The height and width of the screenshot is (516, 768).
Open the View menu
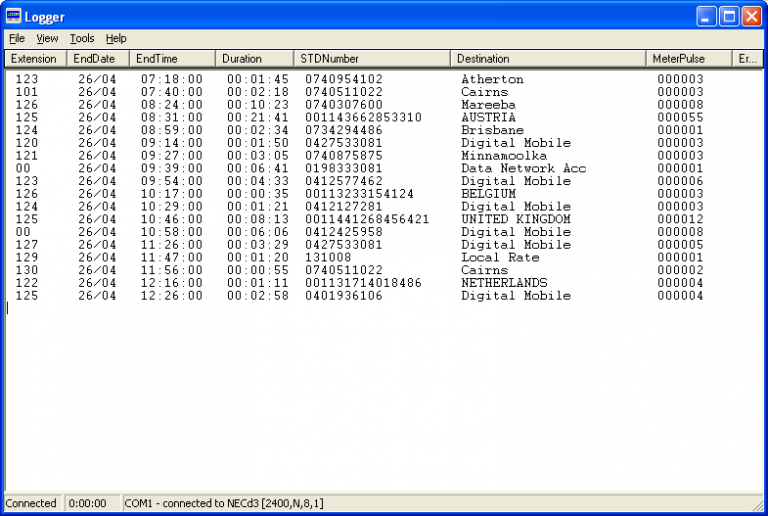tap(47, 38)
